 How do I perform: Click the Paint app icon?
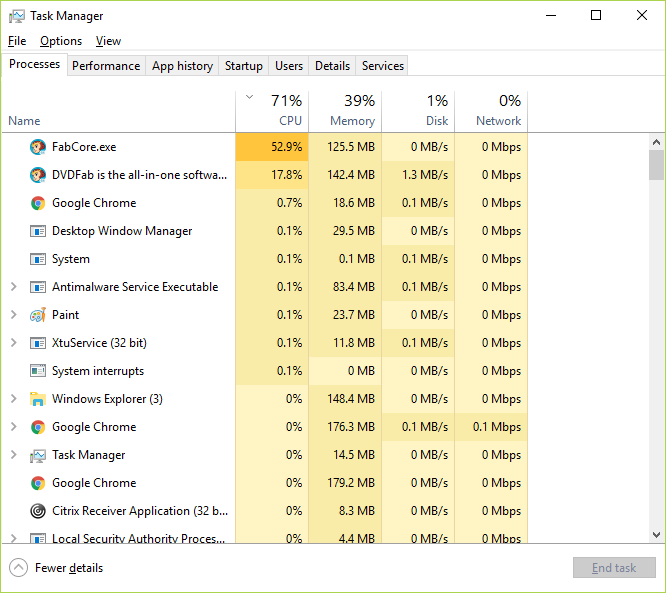coord(38,315)
